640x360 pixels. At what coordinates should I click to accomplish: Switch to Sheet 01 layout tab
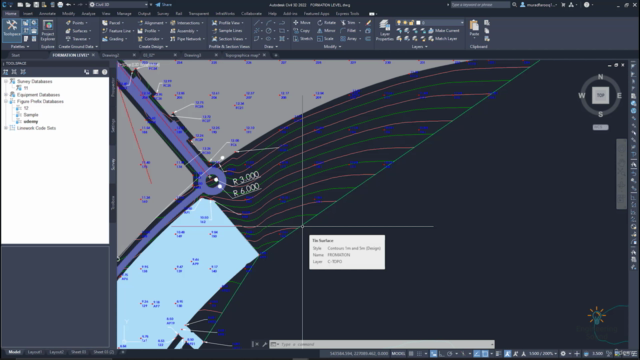tap(79, 352)
